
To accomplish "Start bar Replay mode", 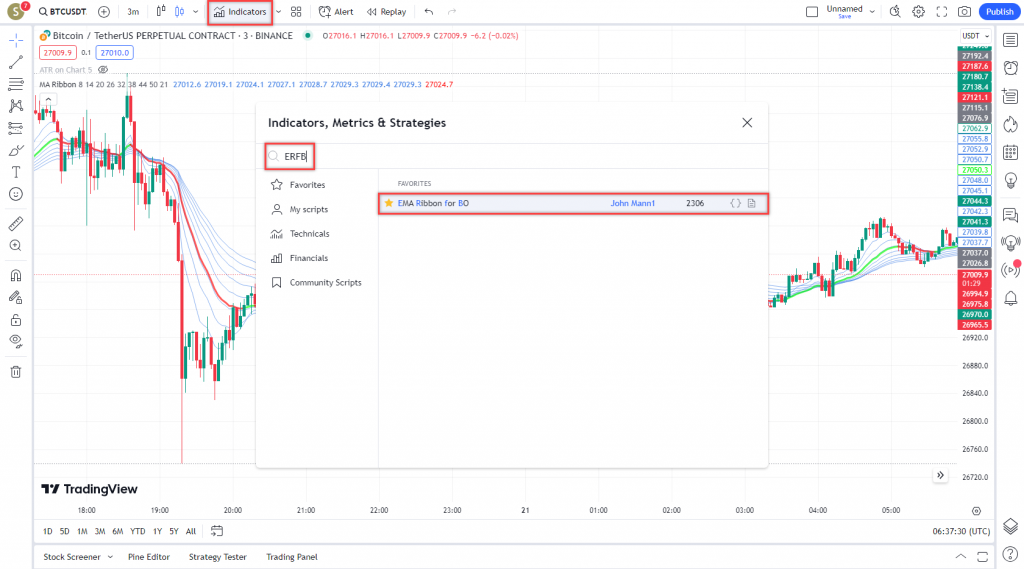I will tap(387, 12).
